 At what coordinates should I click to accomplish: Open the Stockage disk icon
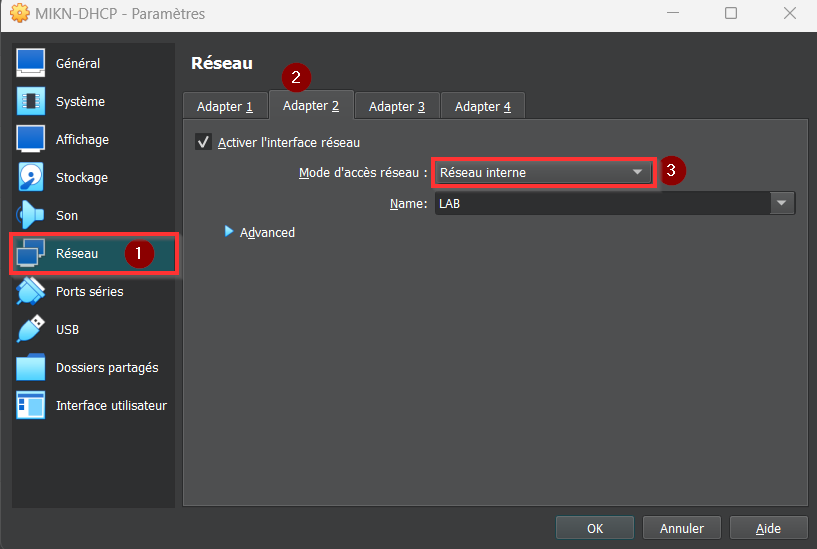pos(31,177)
